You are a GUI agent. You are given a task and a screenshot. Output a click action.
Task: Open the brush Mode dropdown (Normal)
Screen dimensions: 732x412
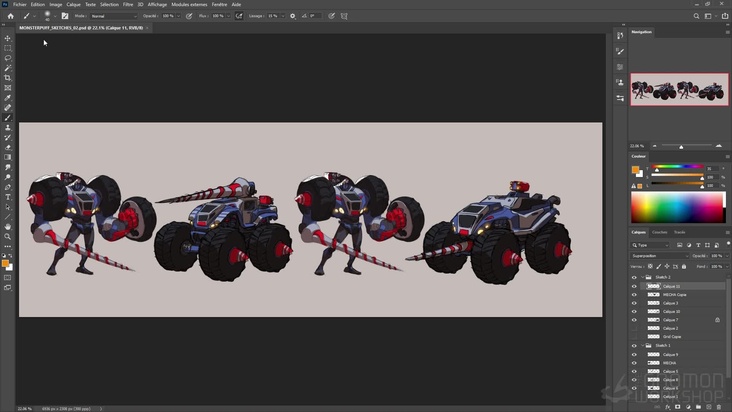point(113,16)
